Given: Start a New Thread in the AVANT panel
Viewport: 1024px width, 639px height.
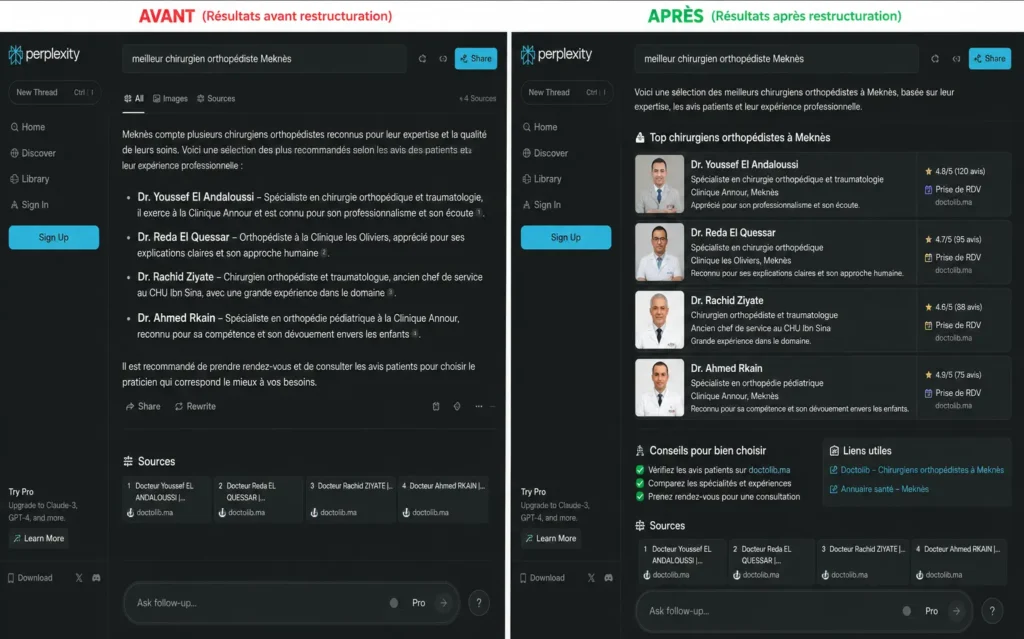Looking at the screenshot, I should (54, 92).
